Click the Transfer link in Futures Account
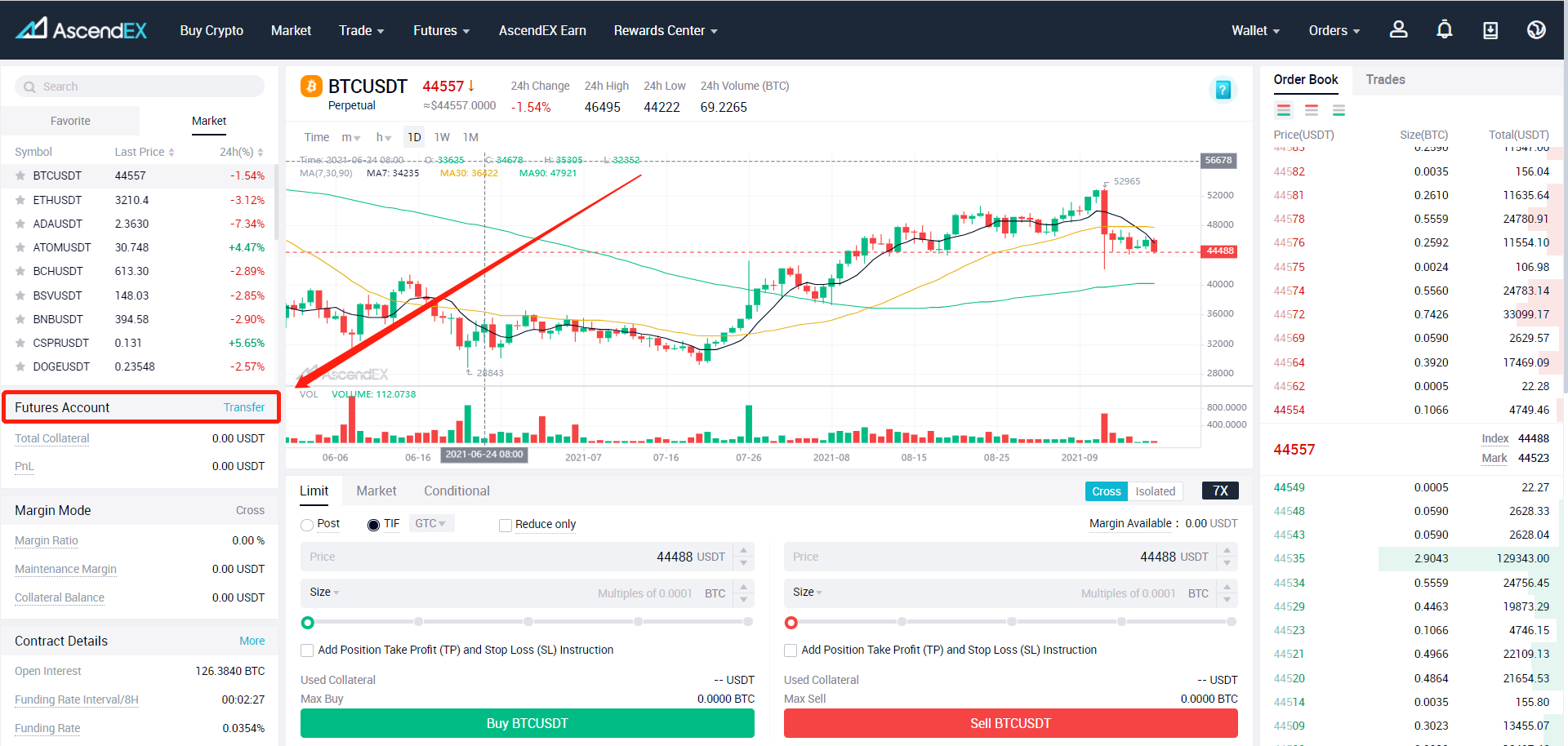1568x746 pixels. (243, 407)
